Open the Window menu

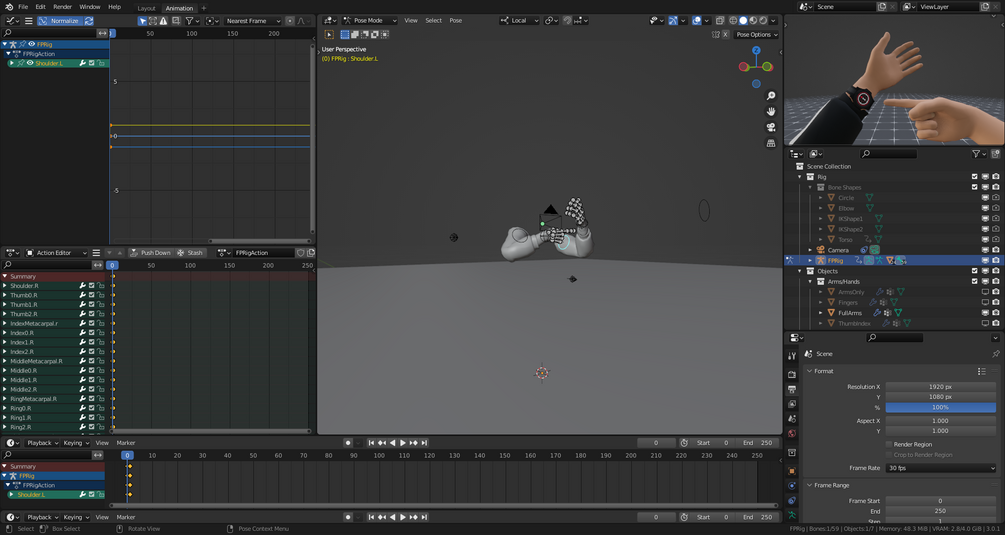[x=90, y=7]
